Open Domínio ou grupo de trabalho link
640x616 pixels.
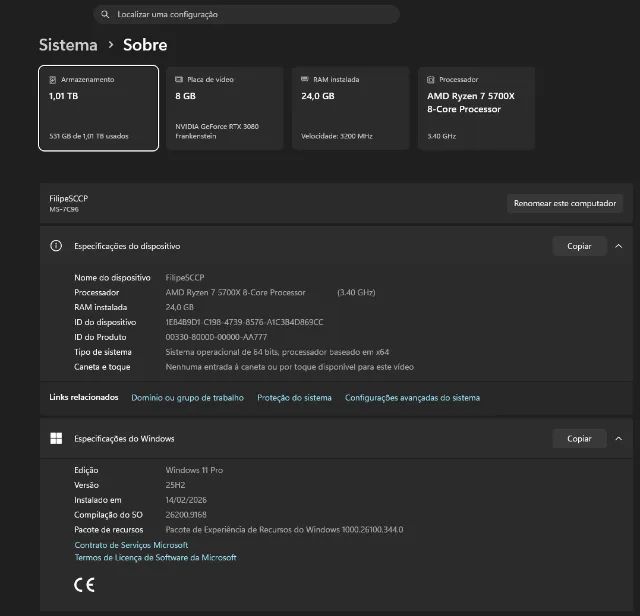click(x=187, y=398)
